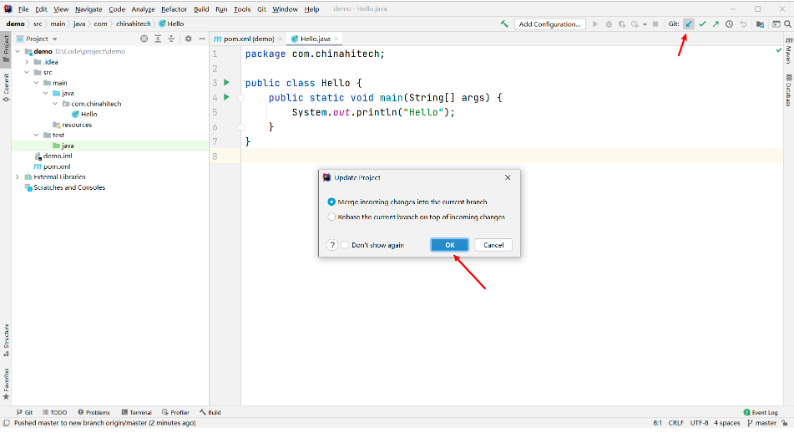
Task: Click the CRLF line separator indicator
Action: click(x=676, y=422)
